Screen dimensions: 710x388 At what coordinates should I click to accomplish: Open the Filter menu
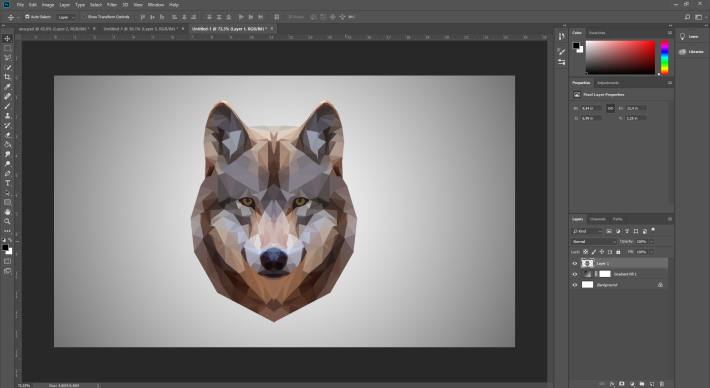click(x=112, y=5)
